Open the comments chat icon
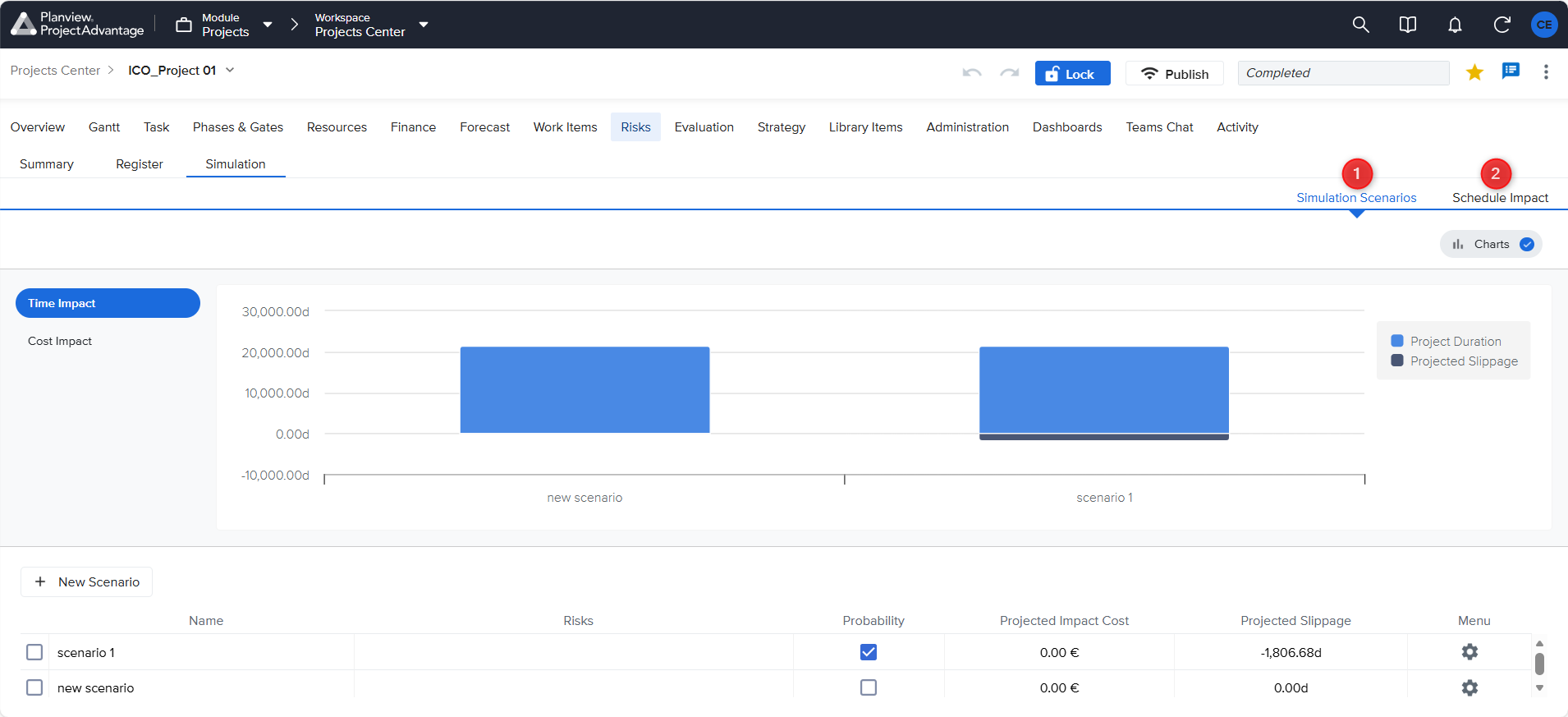This screenshot has width=1568, height=717. 1511,71
